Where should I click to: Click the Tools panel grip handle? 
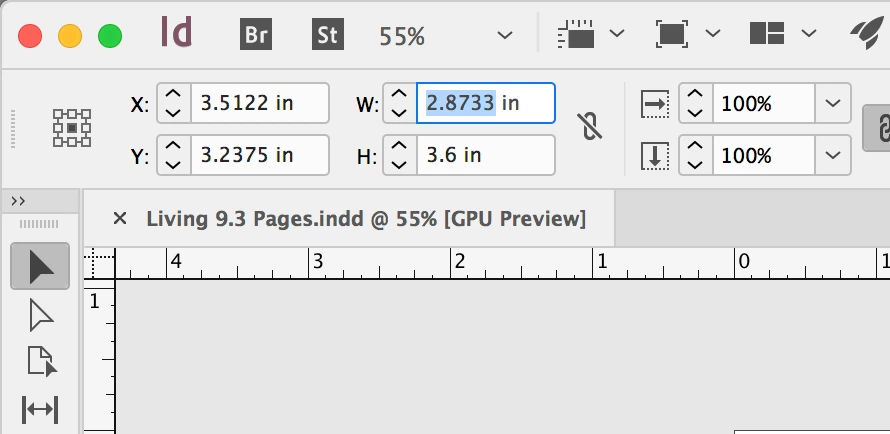pyautogui.click(x=39, y=225)
